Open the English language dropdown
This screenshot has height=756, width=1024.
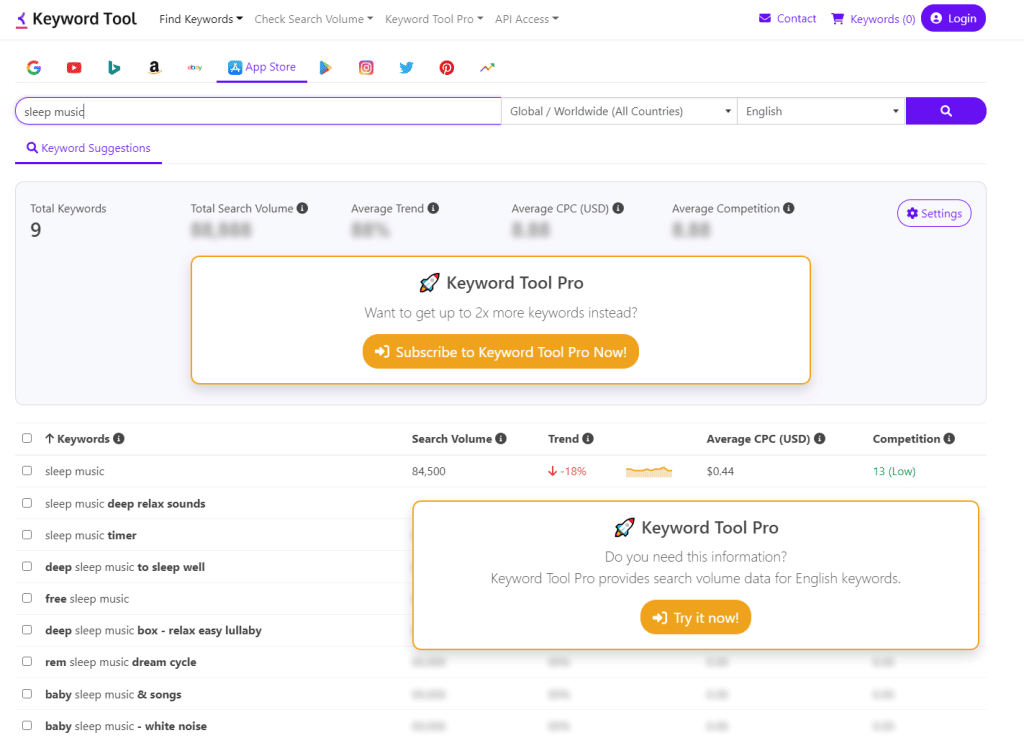click(x=820, y=111)
